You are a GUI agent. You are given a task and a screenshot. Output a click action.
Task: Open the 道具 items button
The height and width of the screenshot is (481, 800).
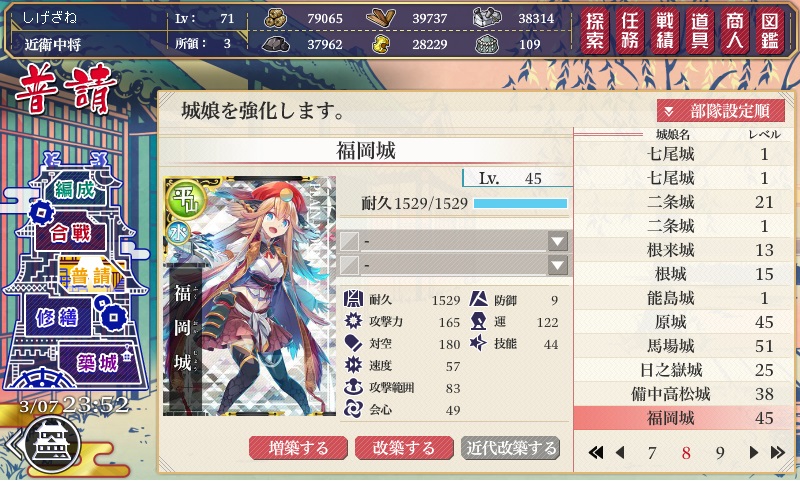pyautogui.click(x=700, y=30)
